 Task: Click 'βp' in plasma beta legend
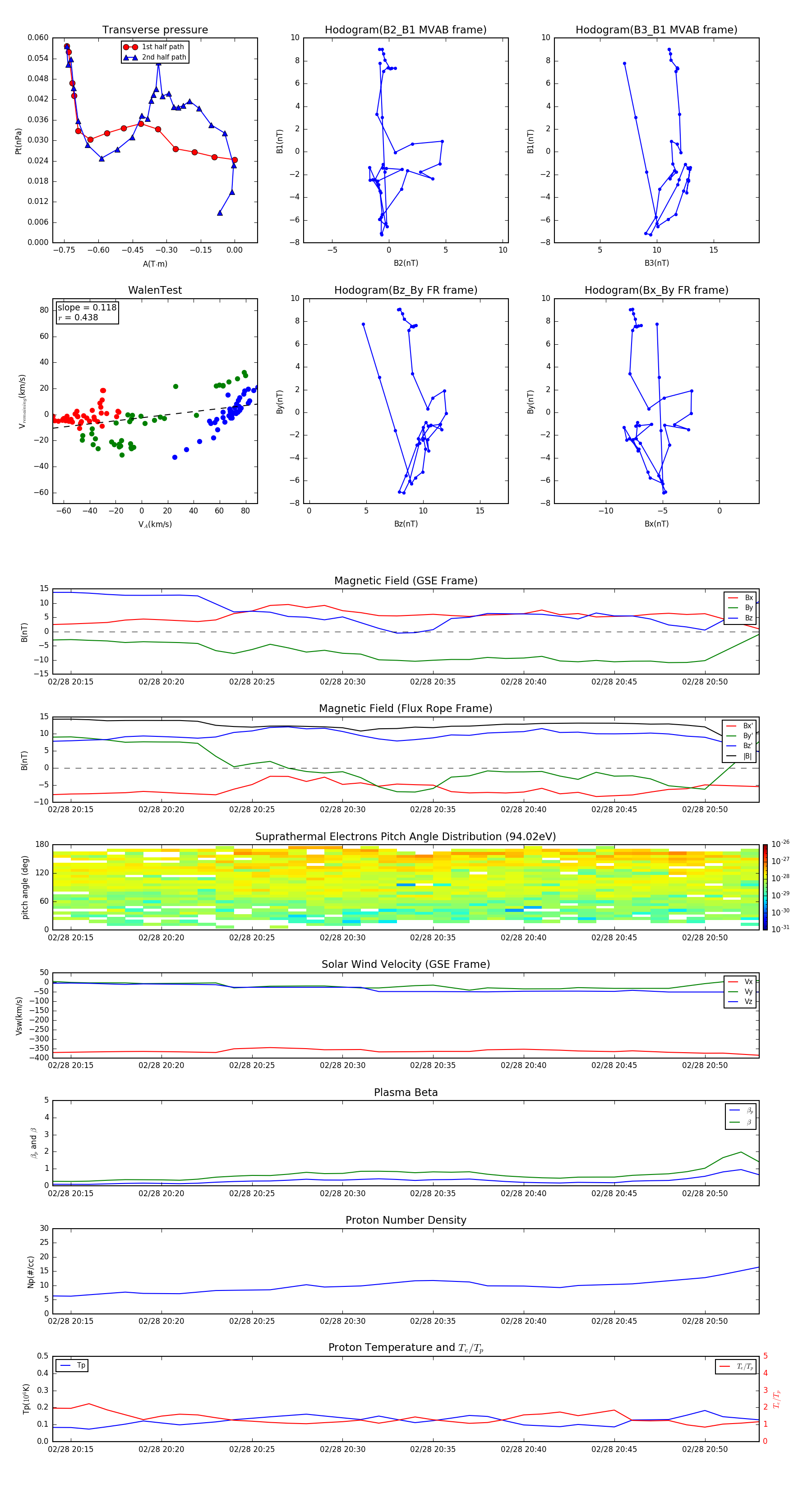tap(742, 1110)
